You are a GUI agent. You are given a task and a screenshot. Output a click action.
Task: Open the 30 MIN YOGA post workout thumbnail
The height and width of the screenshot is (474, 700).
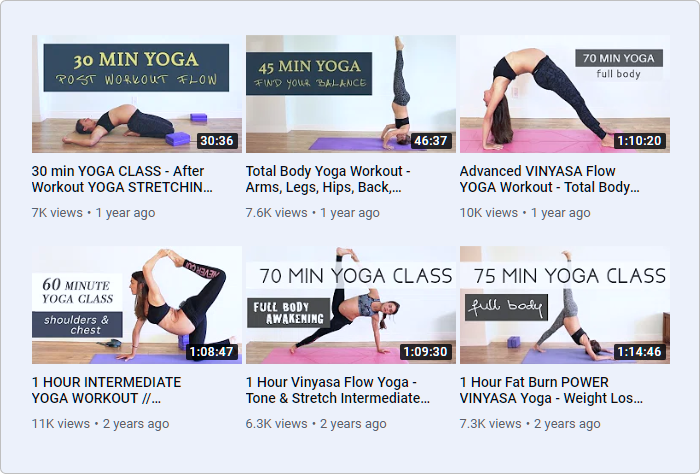tap(137, 94)
